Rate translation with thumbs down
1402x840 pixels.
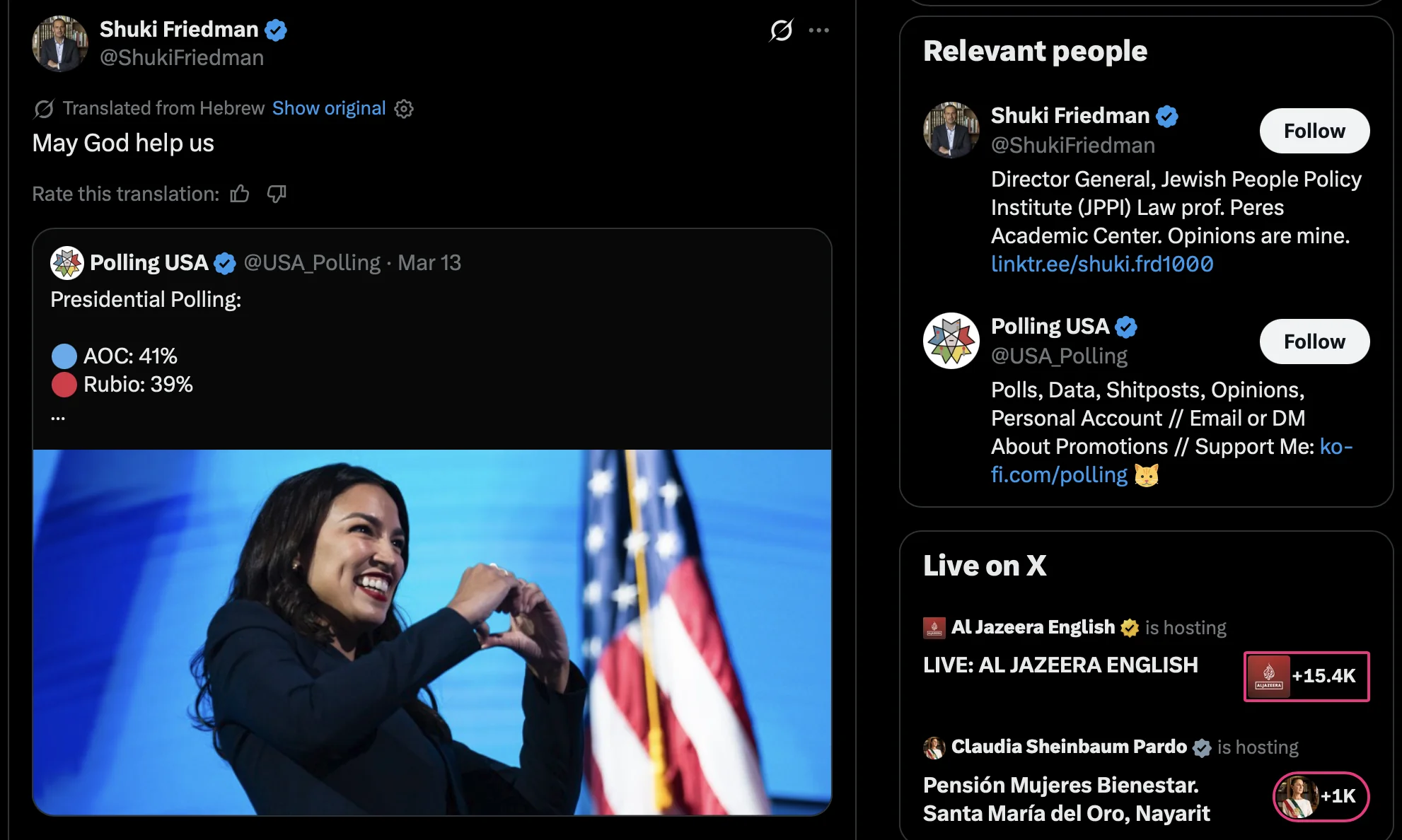[277, 194]
